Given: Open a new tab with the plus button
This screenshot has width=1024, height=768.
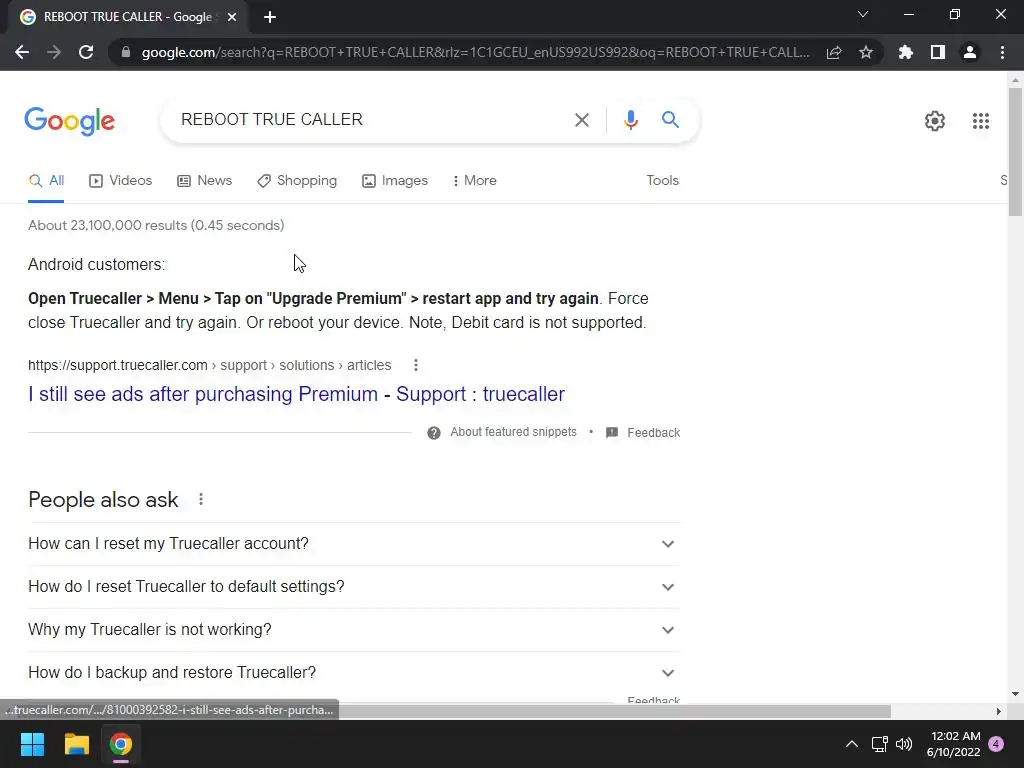Looking at the screenshot, I should 270,17.
